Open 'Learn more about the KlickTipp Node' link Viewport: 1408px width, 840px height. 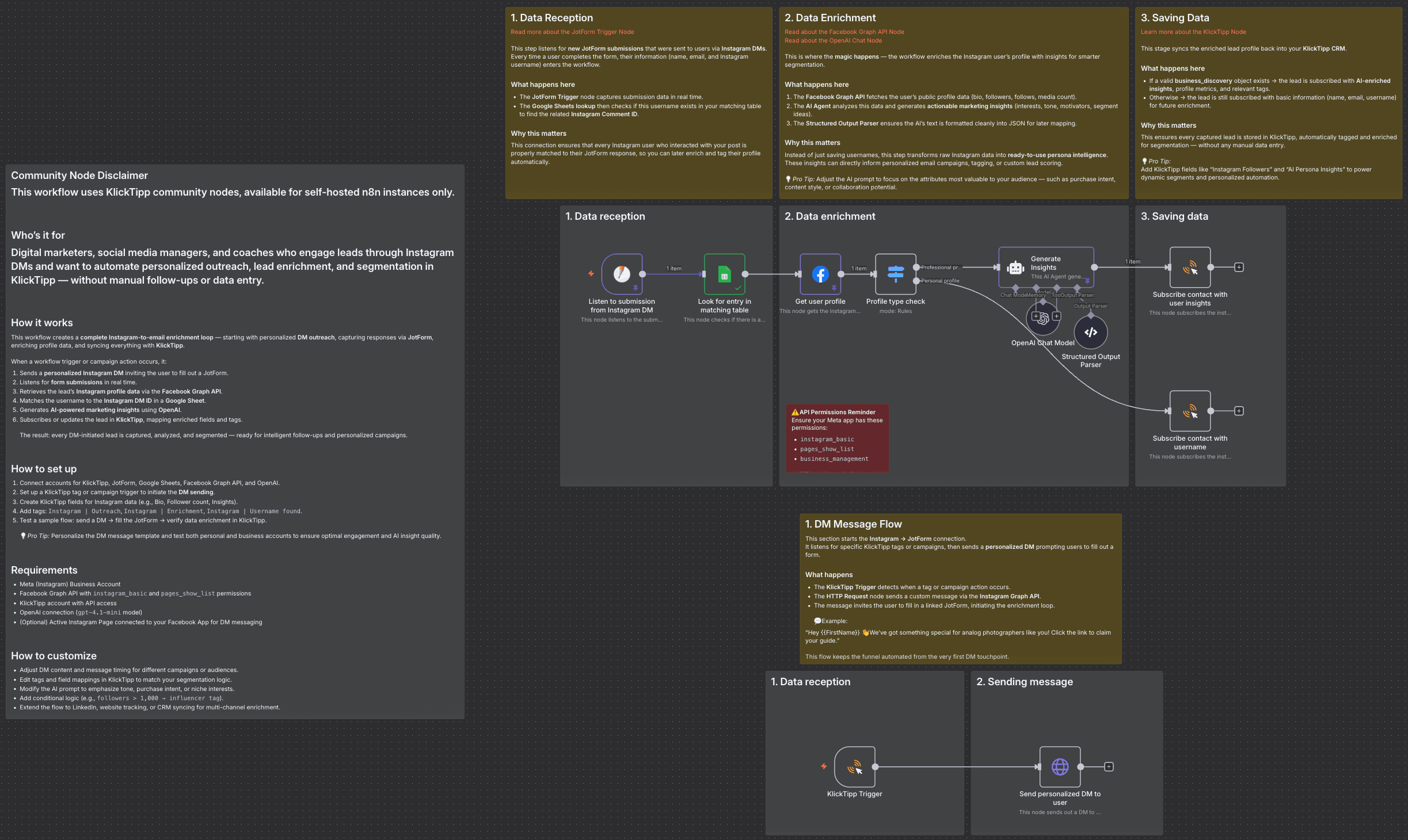click(x=1193, y=32)
